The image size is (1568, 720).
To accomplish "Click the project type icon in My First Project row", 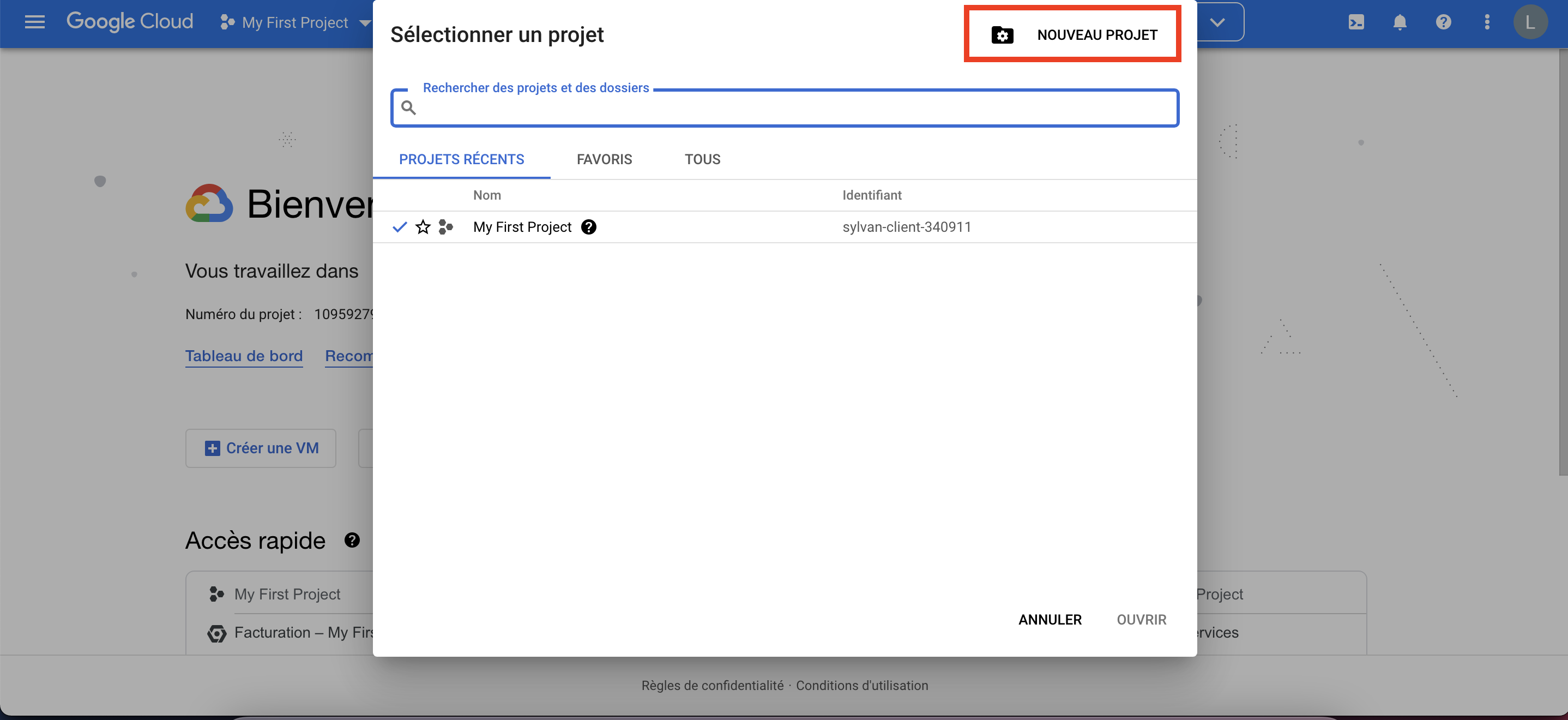I will [446, 227].
